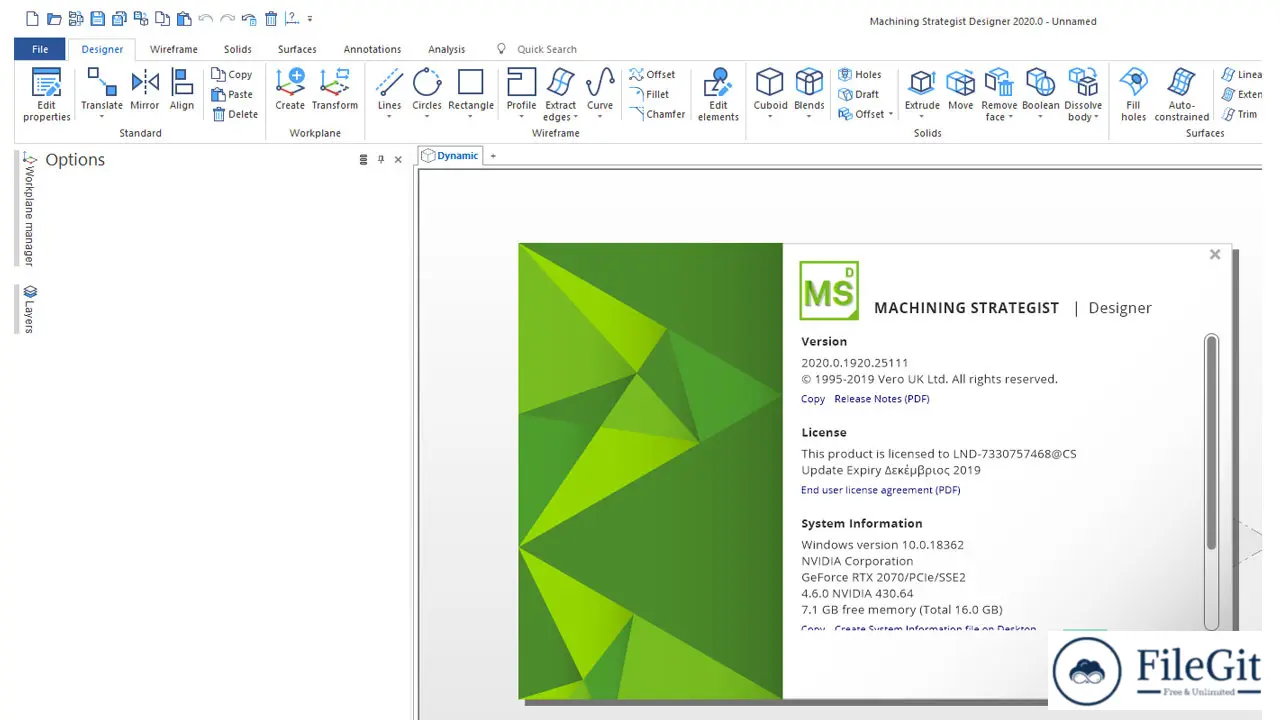Switch to the Annotations ribbon tab
This screenshot has height=720, width=1280.
[x=372, y=49]
